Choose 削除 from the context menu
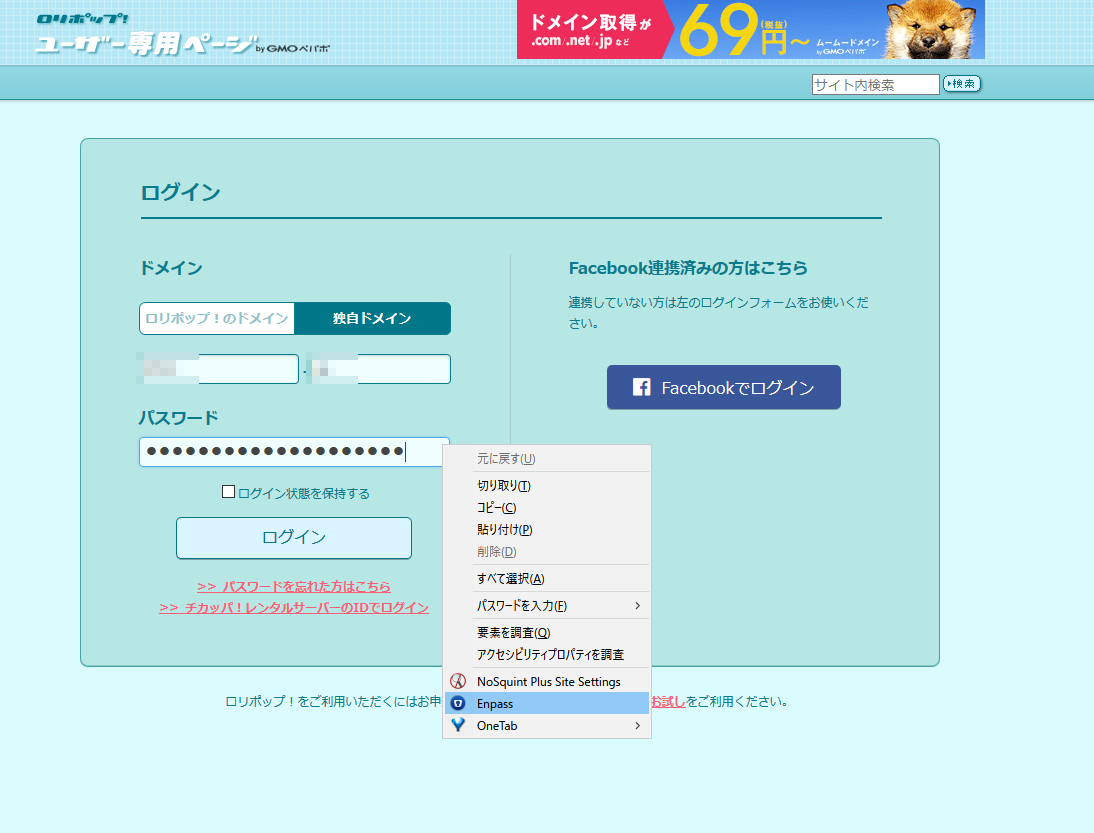 coord(547,552)
